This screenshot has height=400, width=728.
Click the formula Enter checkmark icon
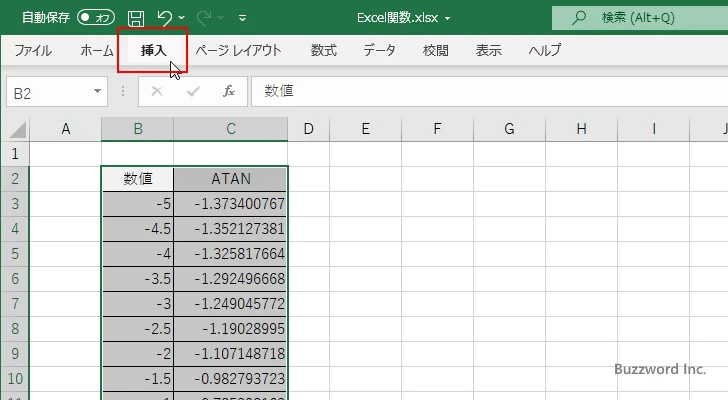[193, 91]
